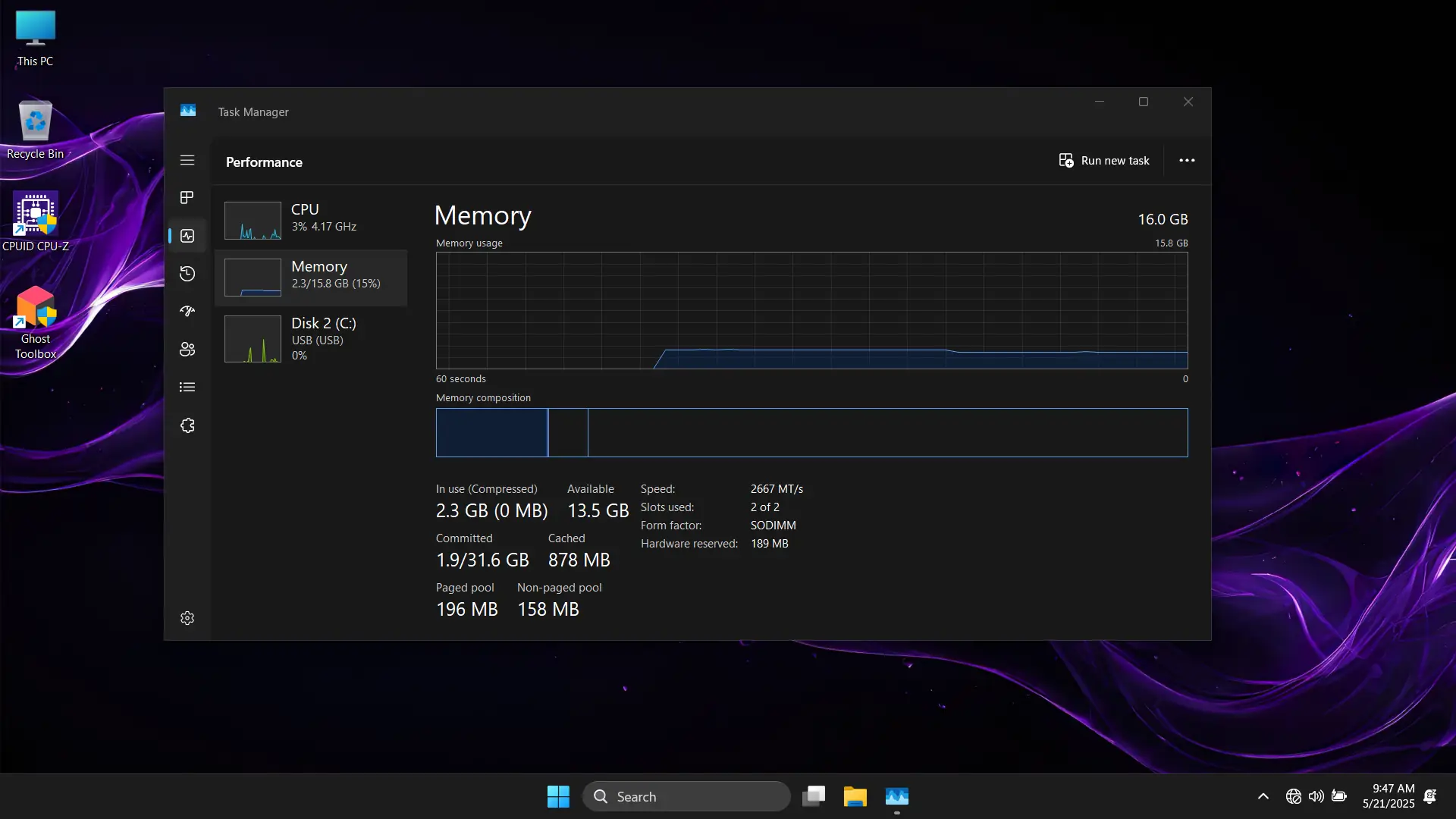Open the Users view
The image size is (1456, 819).
[x=187, y=350]
